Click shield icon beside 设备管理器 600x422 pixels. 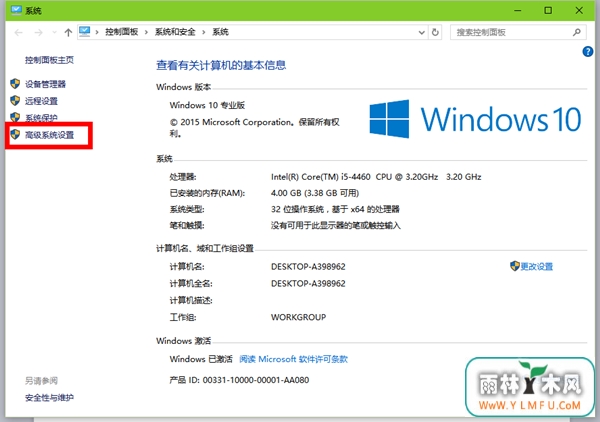pyautogui.click(x=15, y=84)
